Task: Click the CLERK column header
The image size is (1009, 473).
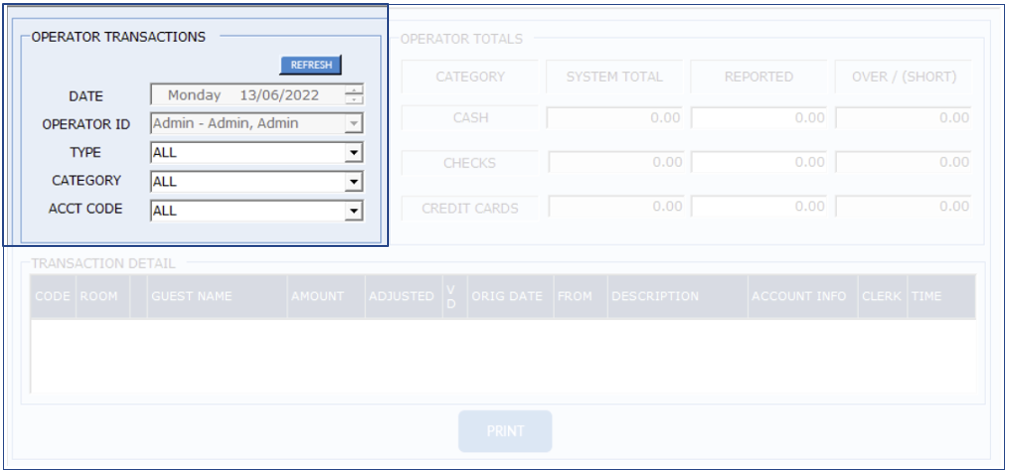Action: (x=881, y=297)
